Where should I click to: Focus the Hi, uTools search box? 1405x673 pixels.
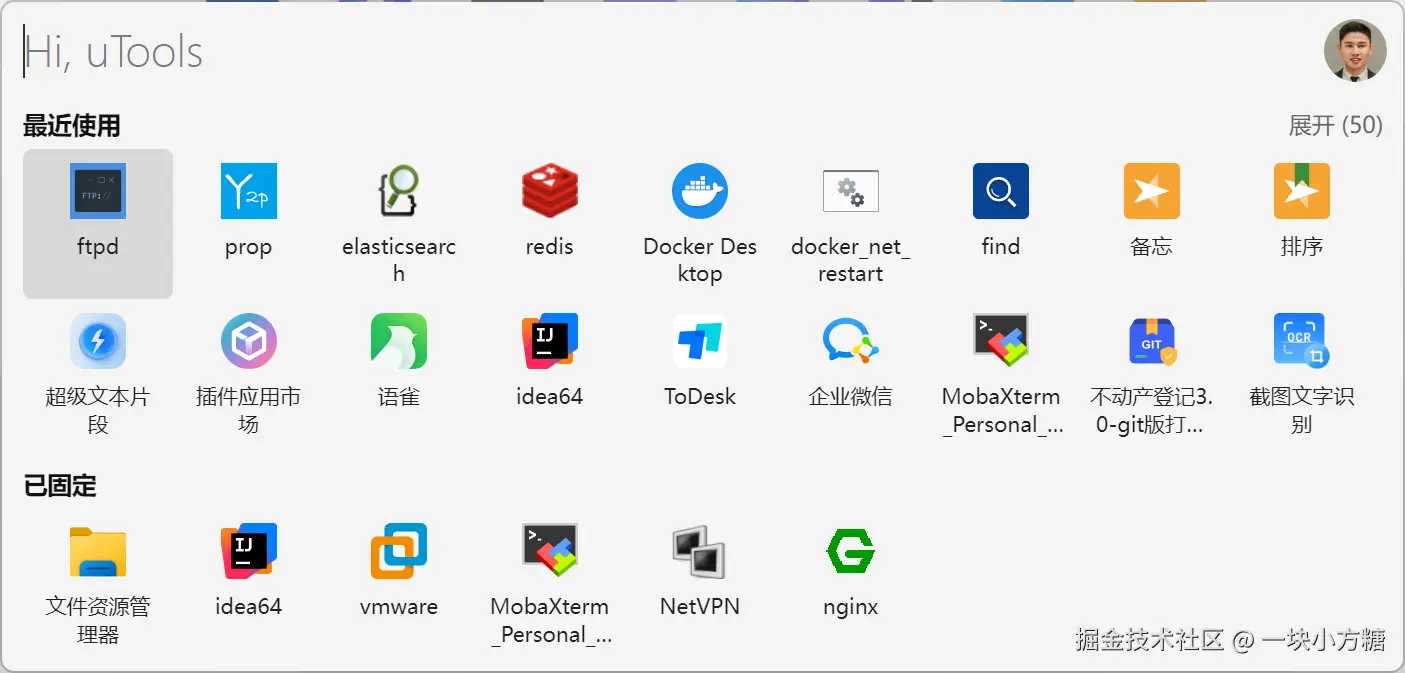pyautogui.click(x=660, y=52)
